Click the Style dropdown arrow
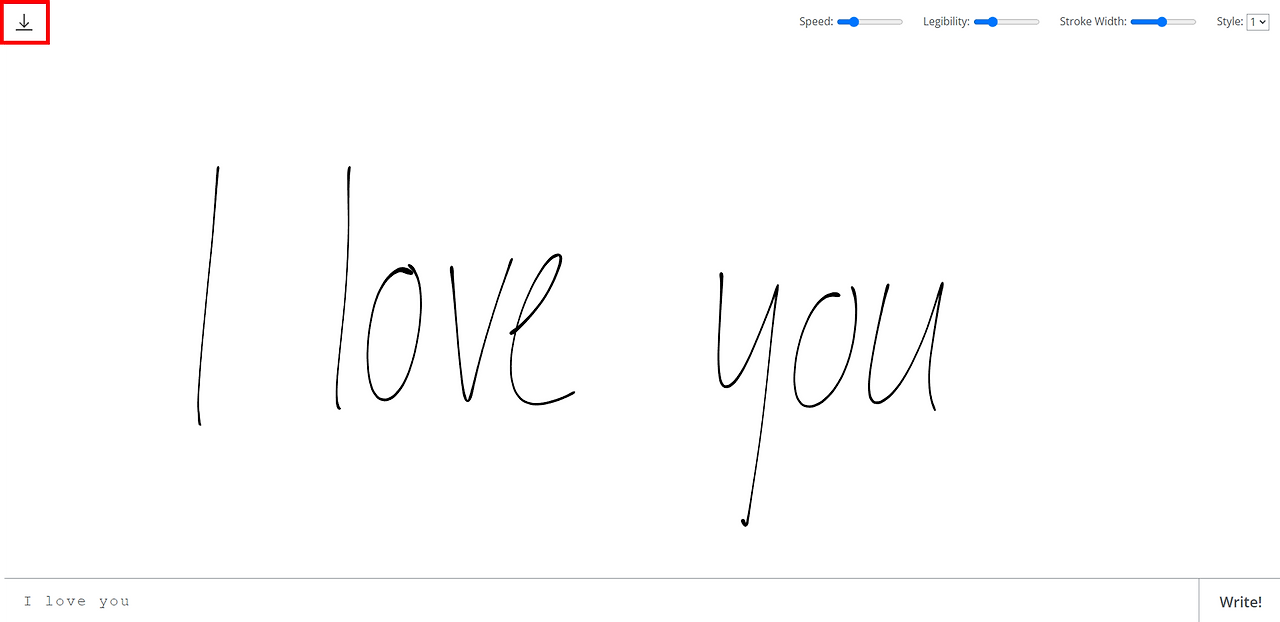The width and height of the screenshot is (1280, 622). (1262, 21)
